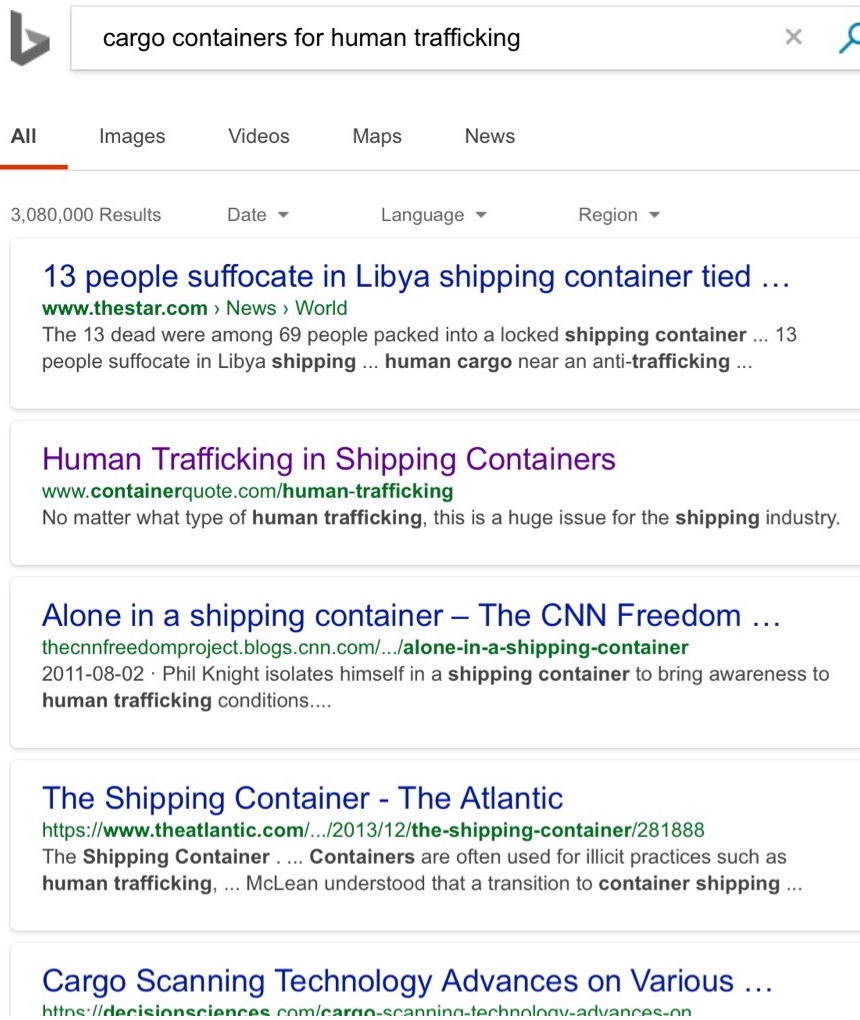
Task: Open 'The Shipping Container - The Atlantic' link
Action: tap(302, 798)
